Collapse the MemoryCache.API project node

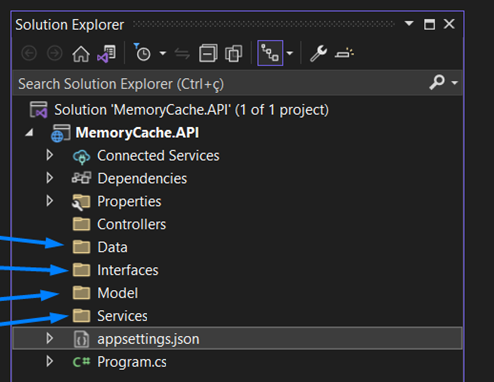29,133
